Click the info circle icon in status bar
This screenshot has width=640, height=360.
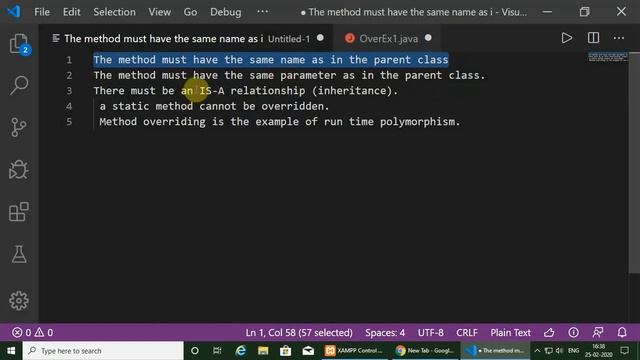573,333
